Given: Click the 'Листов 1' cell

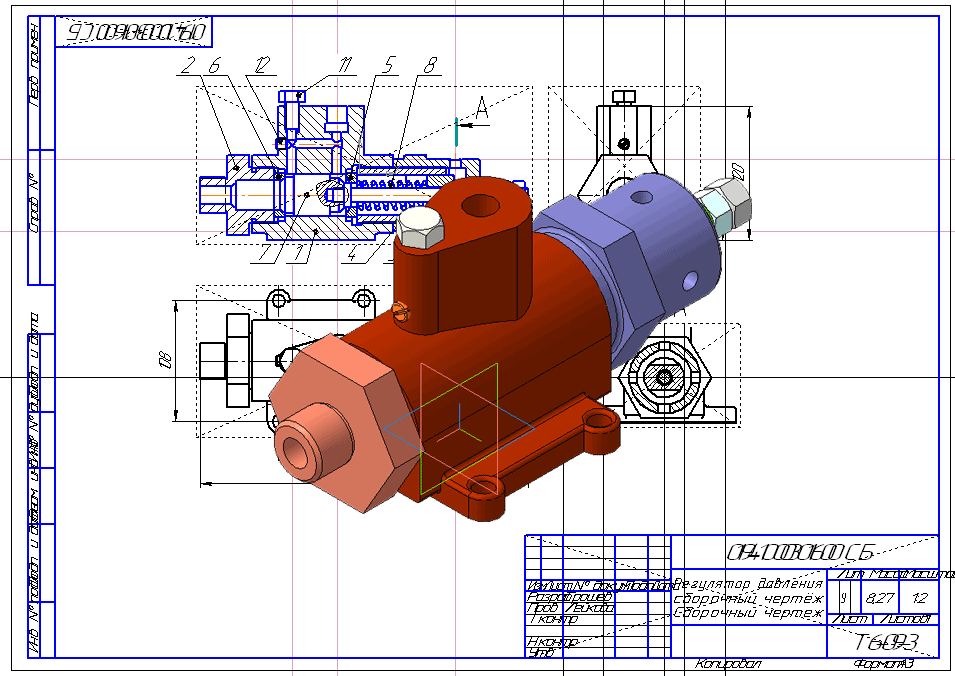Looking at the screenshot, I should 906,619.
